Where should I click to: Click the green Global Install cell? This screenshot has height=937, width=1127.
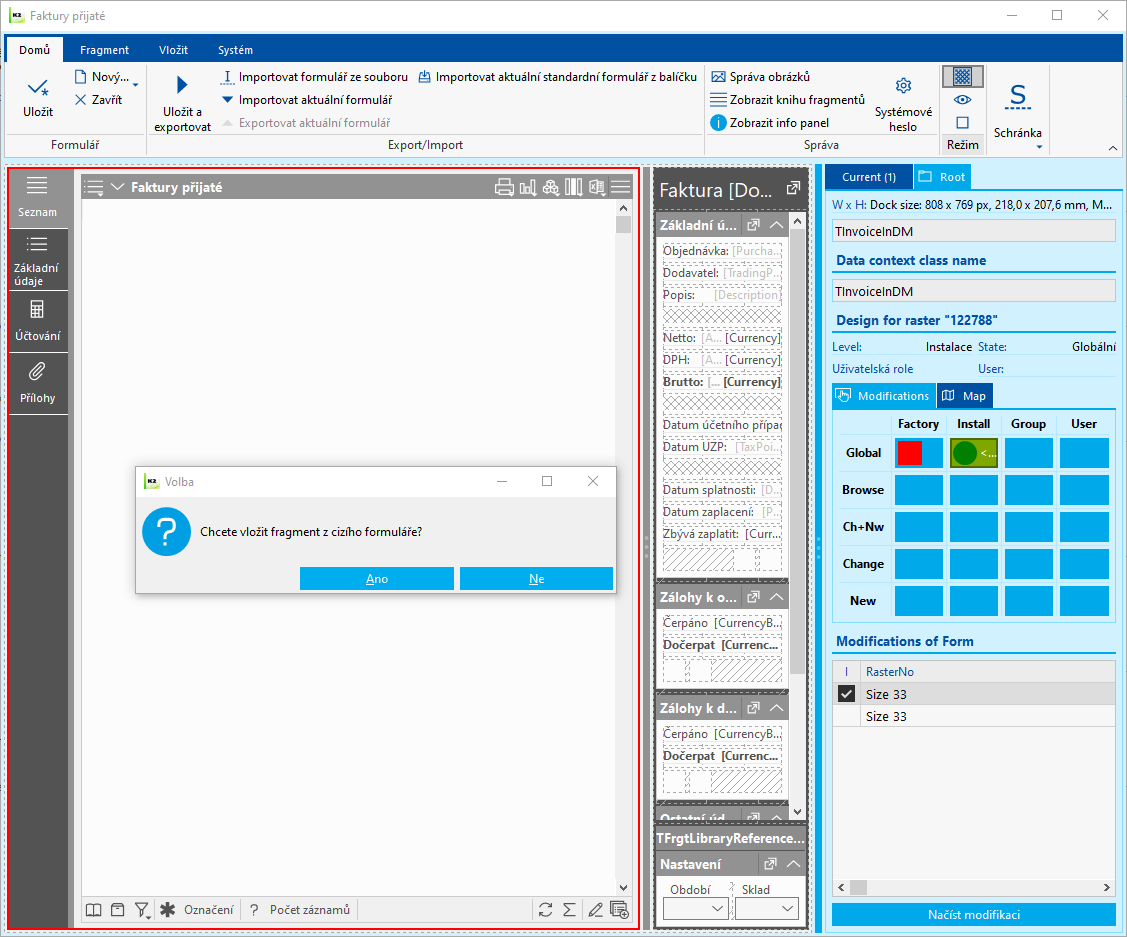click(x=973, y=453)
